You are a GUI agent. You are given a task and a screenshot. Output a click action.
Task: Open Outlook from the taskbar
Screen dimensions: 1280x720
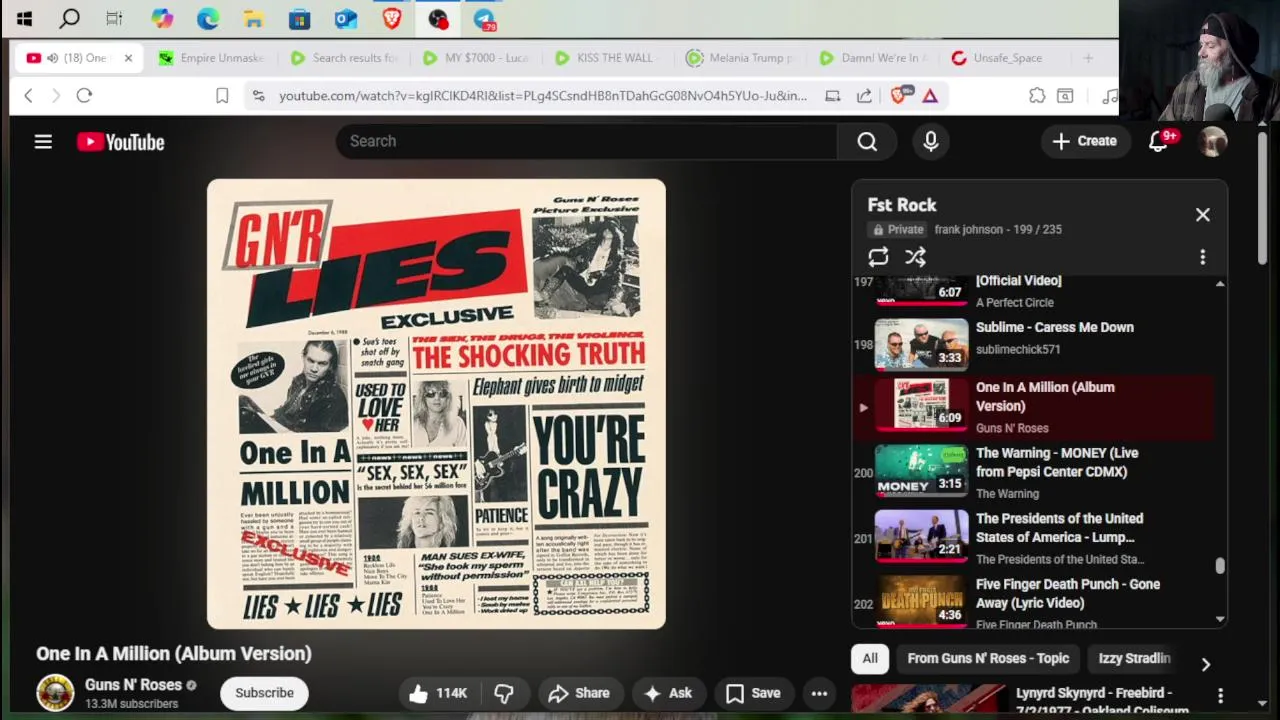tap(346, 18)
